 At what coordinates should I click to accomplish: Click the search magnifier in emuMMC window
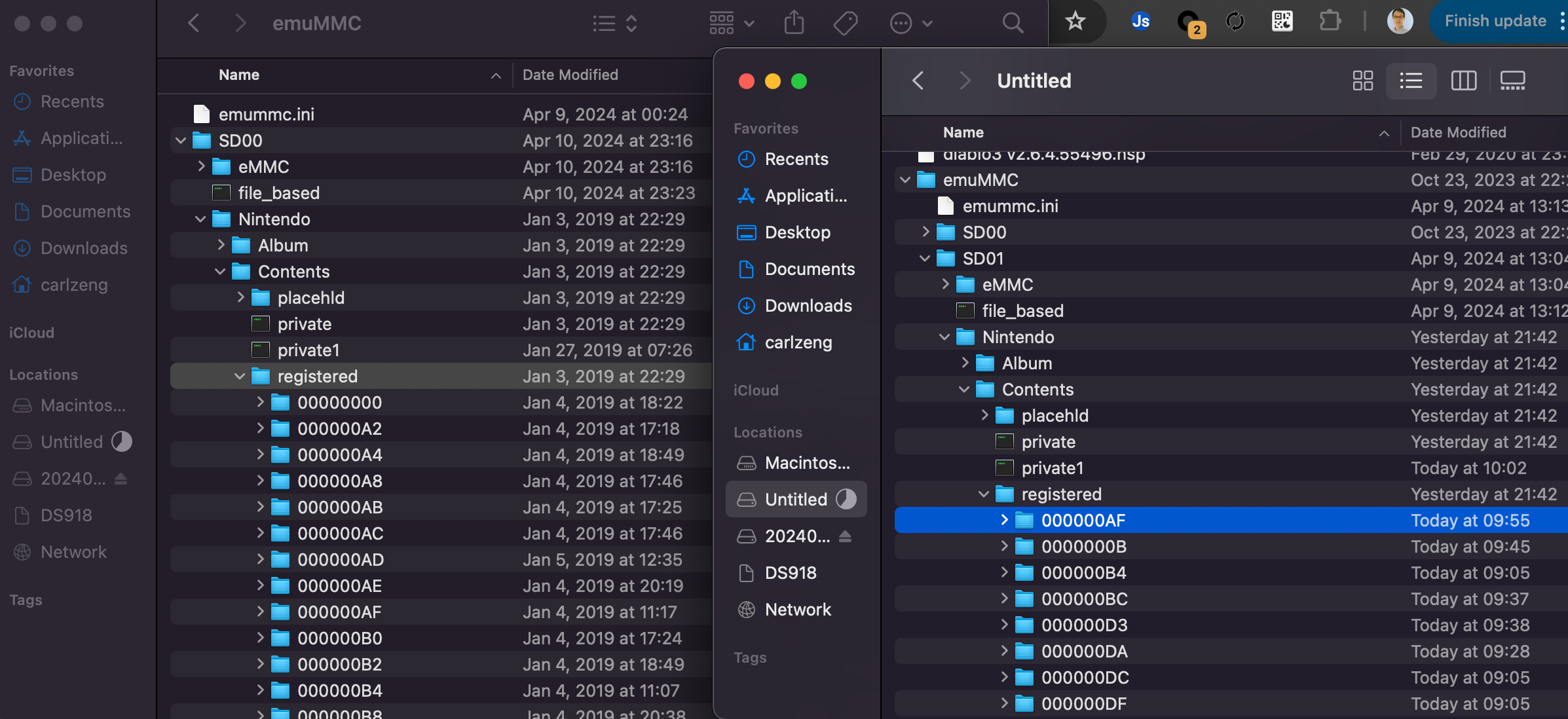(1013, 24)
